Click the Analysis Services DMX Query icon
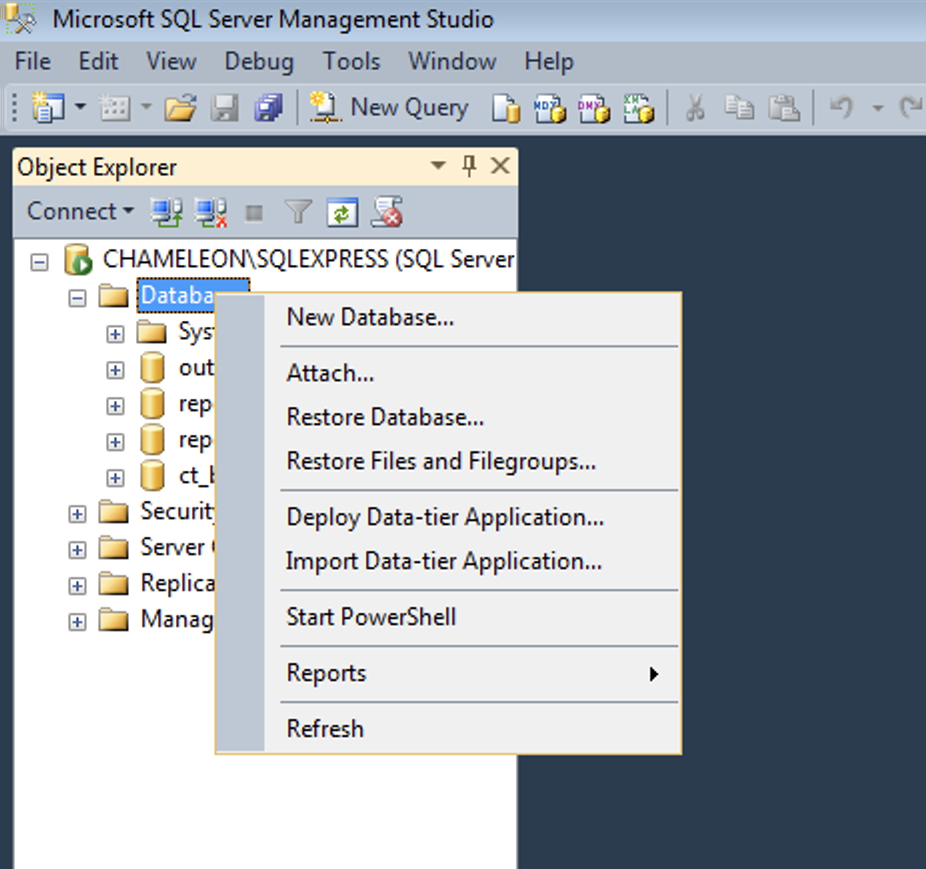The height and width of the screenshot is (869, 926). click(x=594, y=108)
